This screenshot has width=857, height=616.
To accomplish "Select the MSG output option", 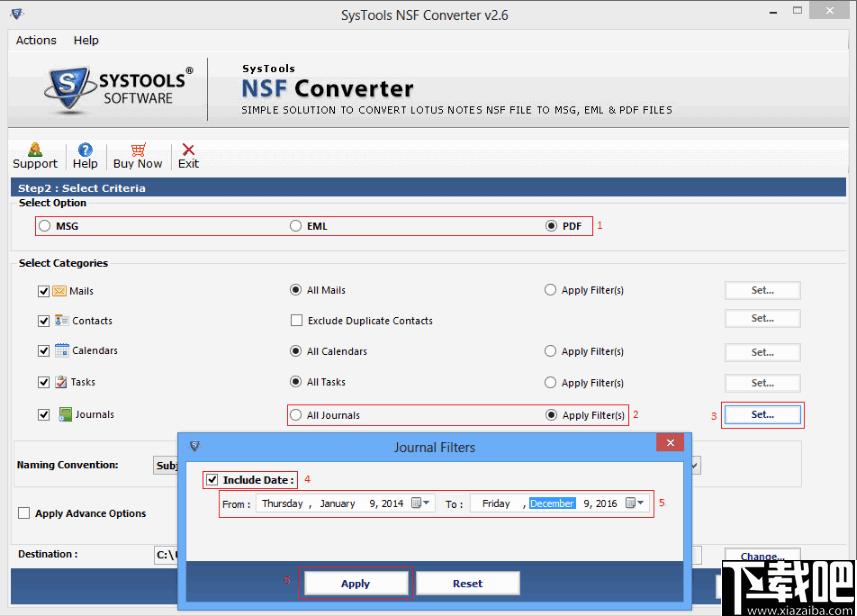I will click(x=45, y=226).
